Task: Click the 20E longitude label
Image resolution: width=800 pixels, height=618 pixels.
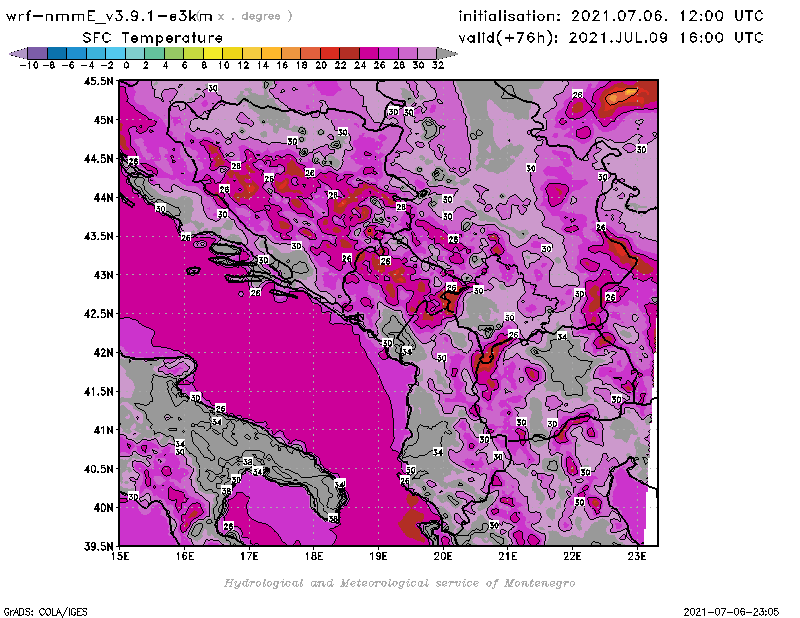Action: pyautogui.click(x=443, y=556)
